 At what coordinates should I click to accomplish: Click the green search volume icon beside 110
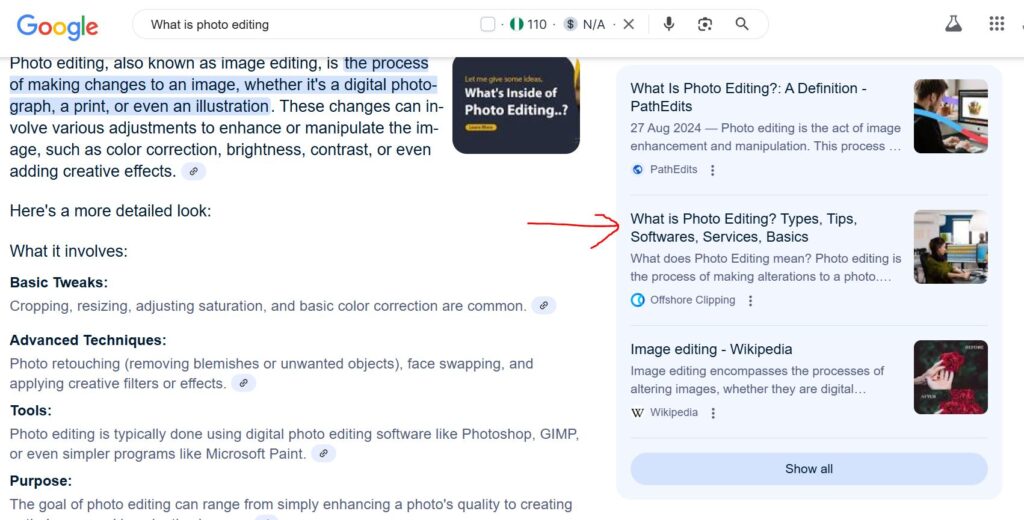pyautogui.click(x=517, y=24)
